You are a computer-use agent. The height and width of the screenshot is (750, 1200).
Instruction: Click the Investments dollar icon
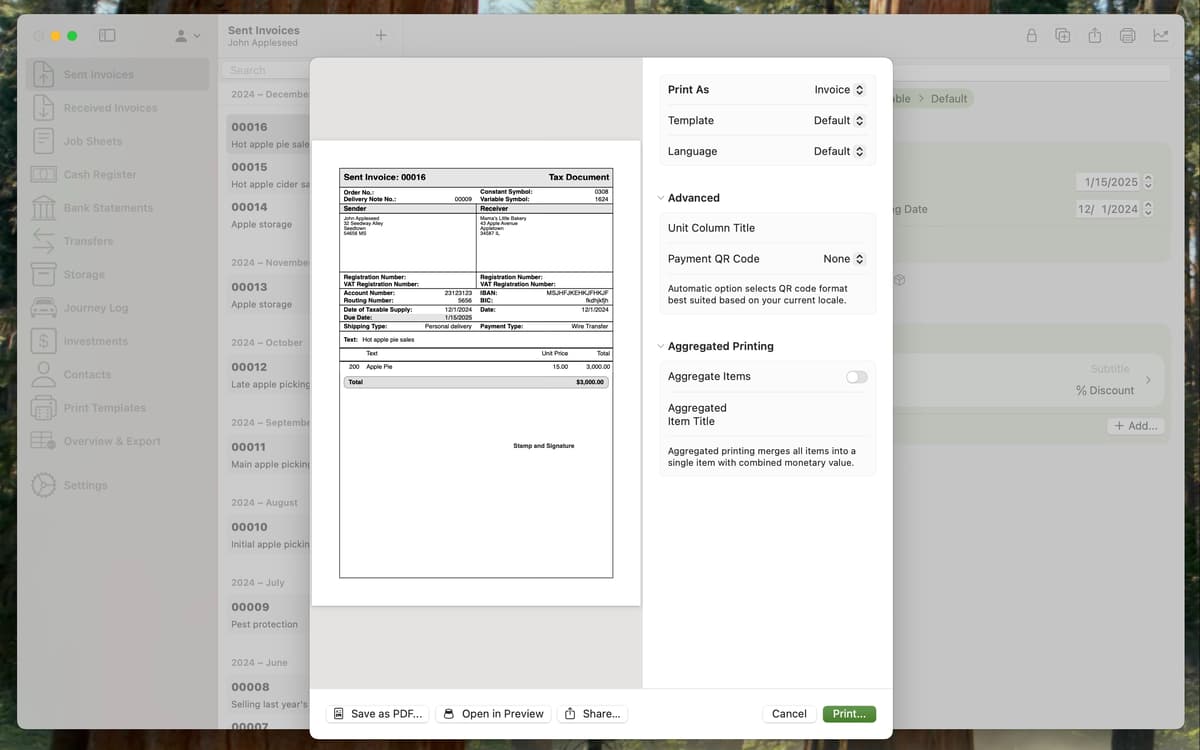[x=43, y=341]
